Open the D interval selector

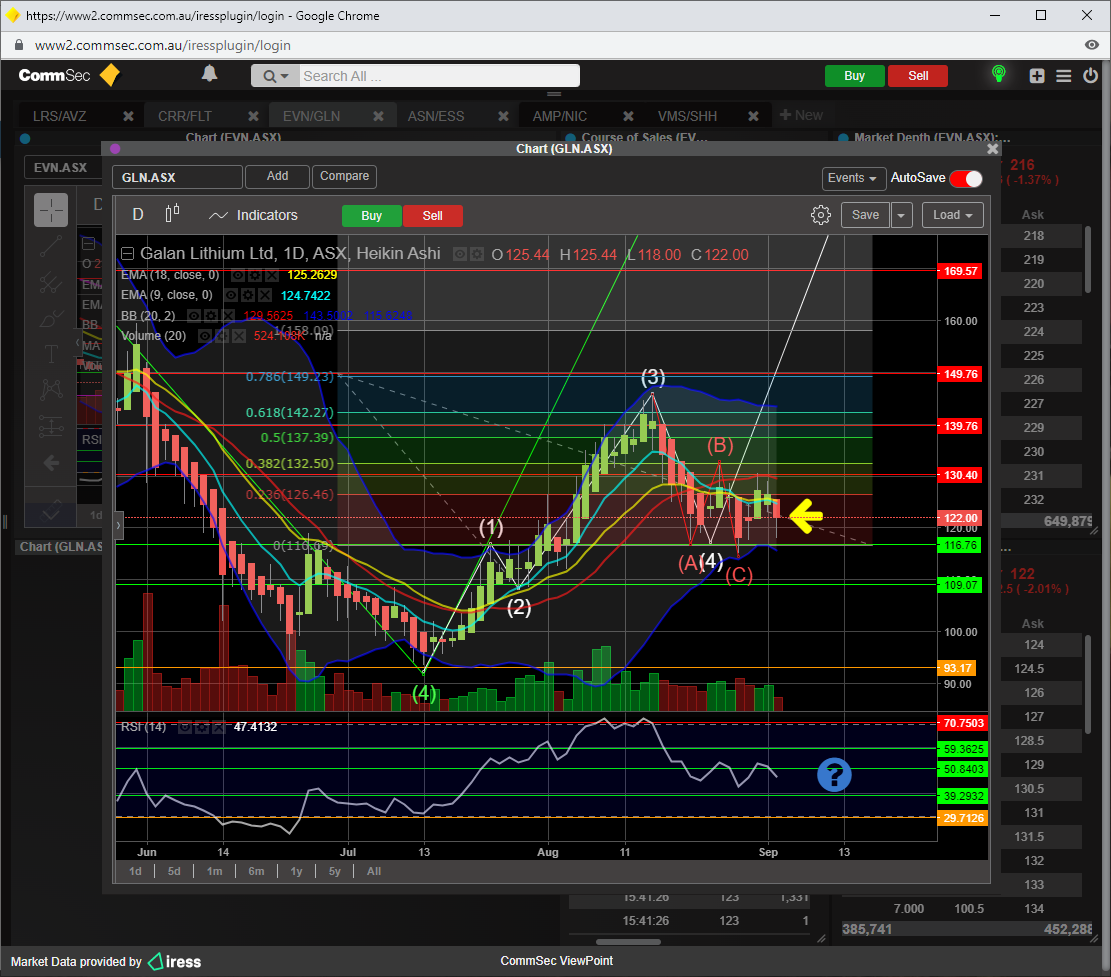138,215
